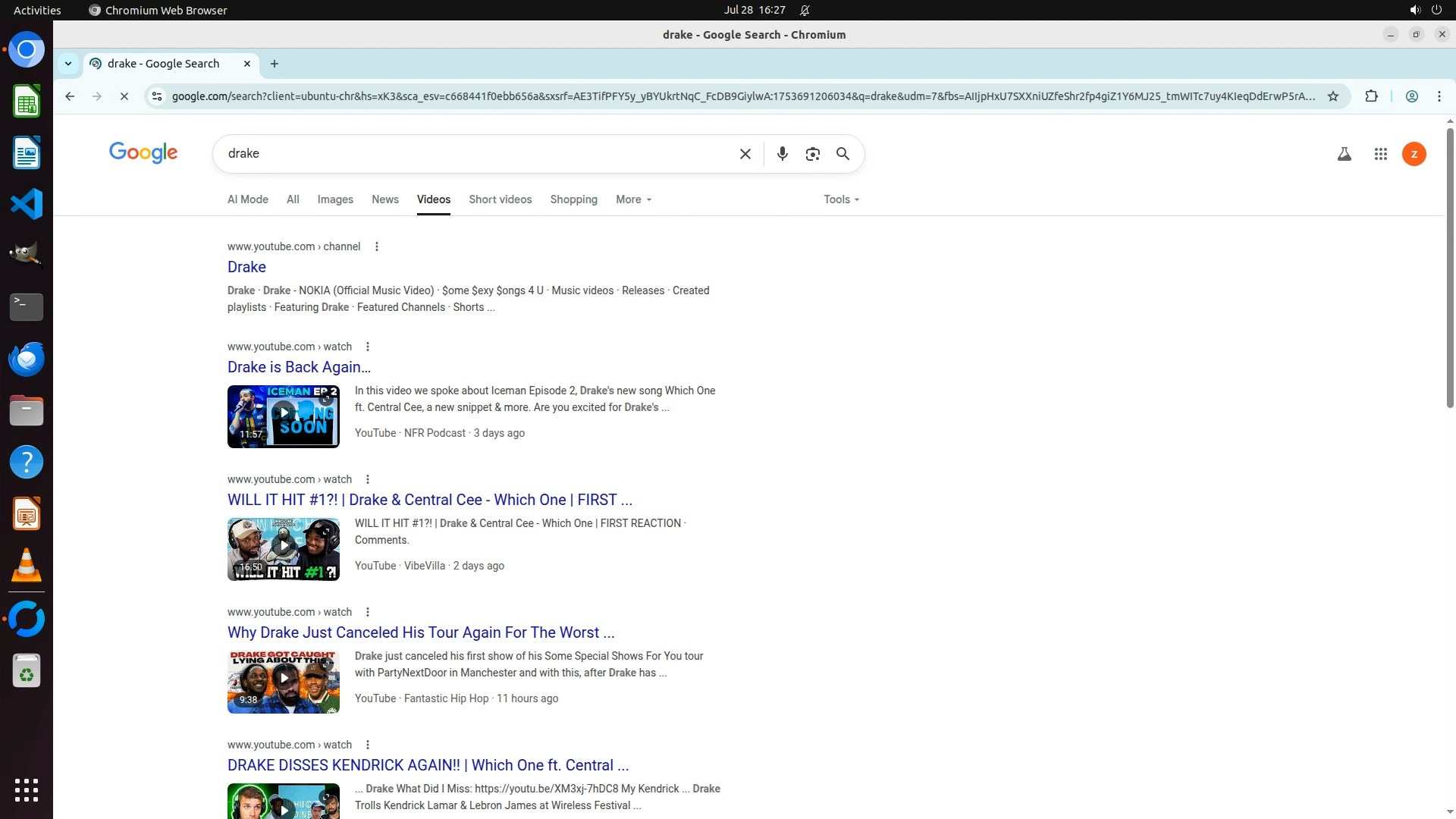Open 'Why Drake Just Canceled His Tour' result
This screenshot has width=1456, height=819.
(x=420, y=632)
